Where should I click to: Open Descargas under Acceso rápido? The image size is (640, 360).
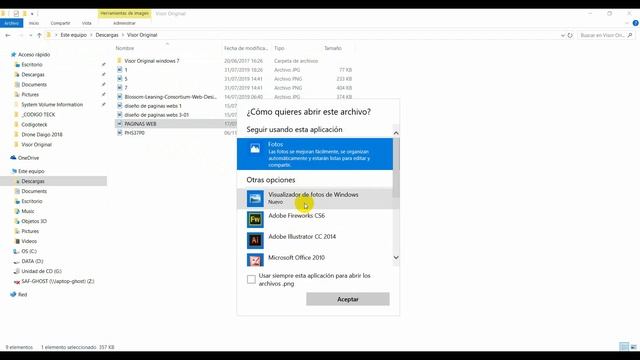(x=33, y=75)
